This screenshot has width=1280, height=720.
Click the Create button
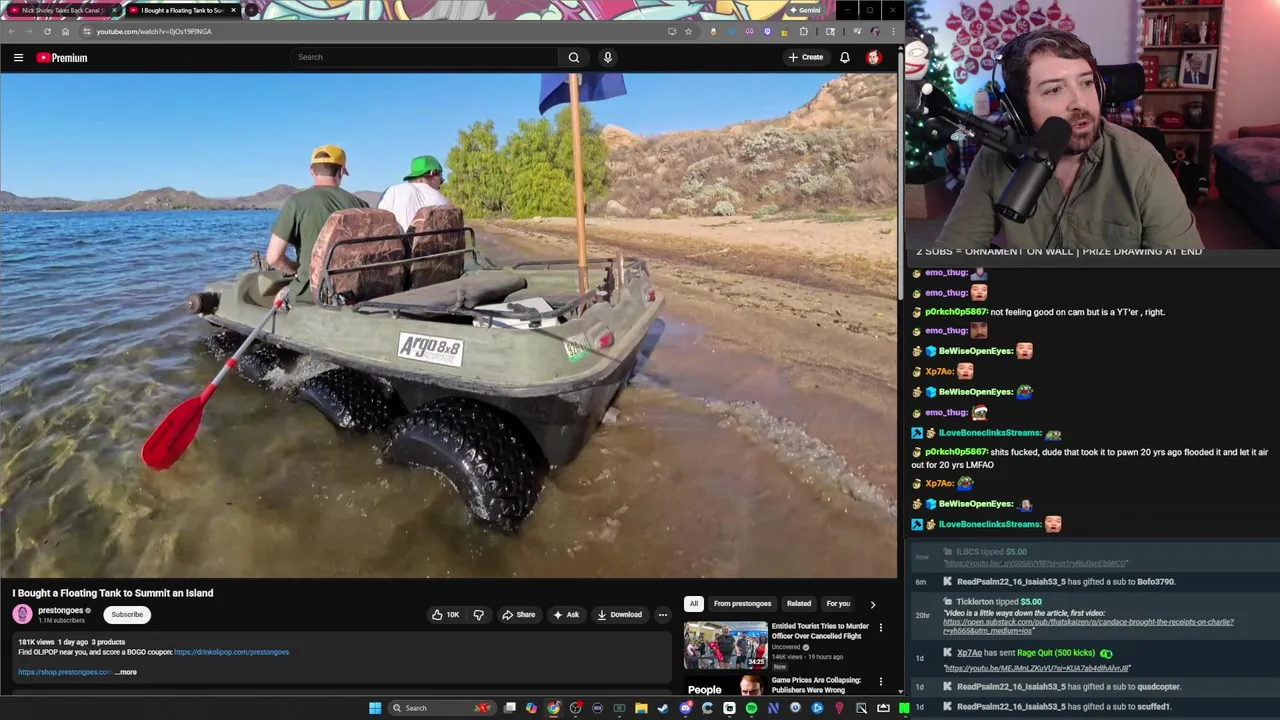coord(805,57)
